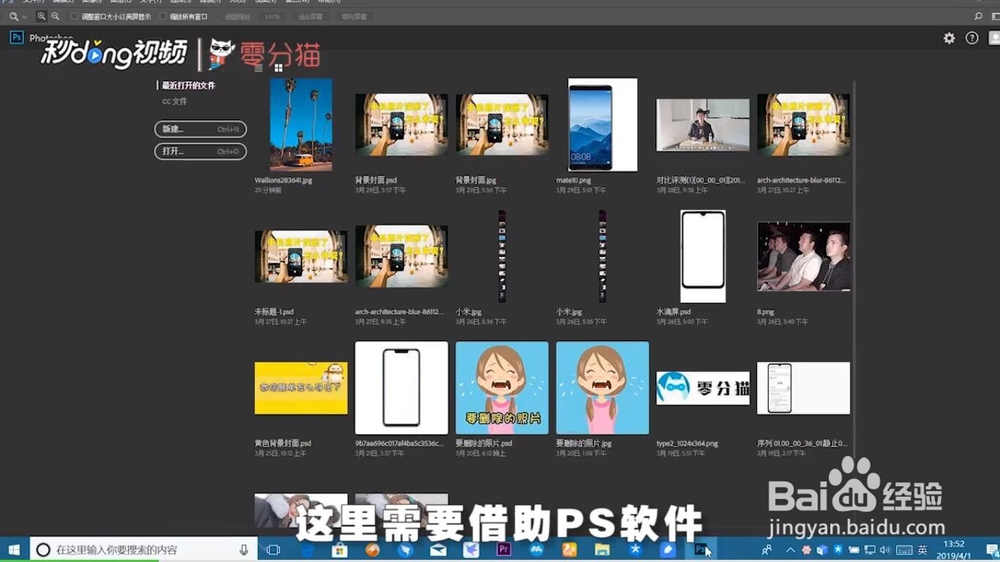Click the 适合屏幕 button in options bar
The image size is (1000, 562).
click(310, 17)
